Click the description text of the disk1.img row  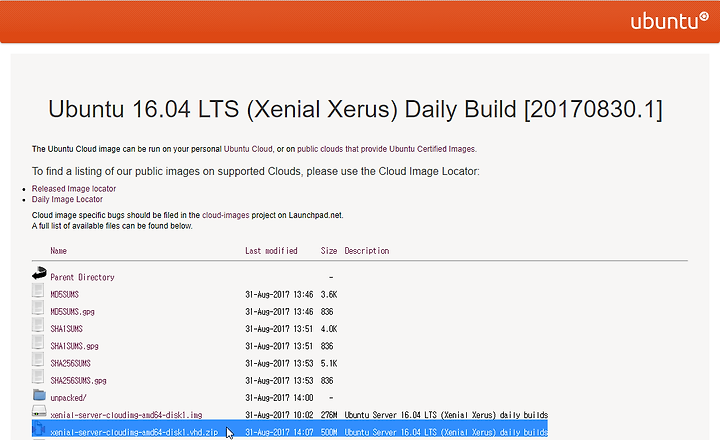point(446,415)
